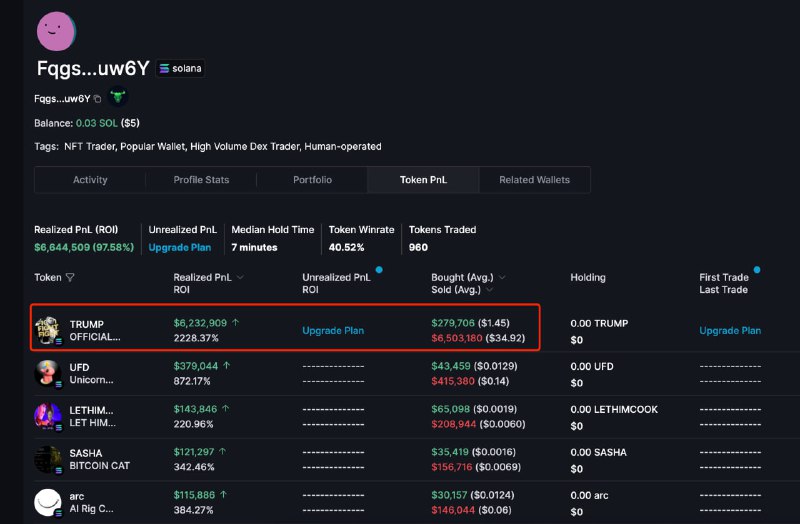Click the Fqgs...uw6Y wallet title heading
Viewport: 800px width, 524px height.
click(x=93, y=68)
